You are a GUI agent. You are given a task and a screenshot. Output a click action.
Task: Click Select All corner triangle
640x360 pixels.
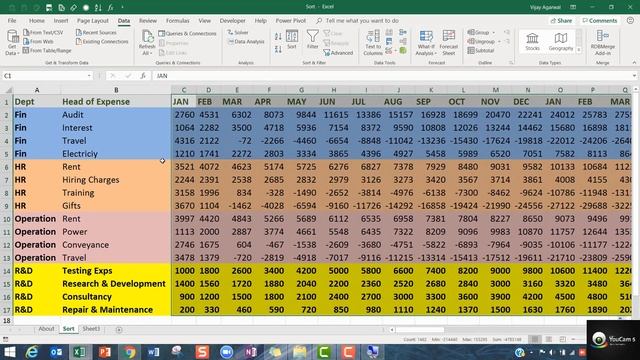pos(7,90)
